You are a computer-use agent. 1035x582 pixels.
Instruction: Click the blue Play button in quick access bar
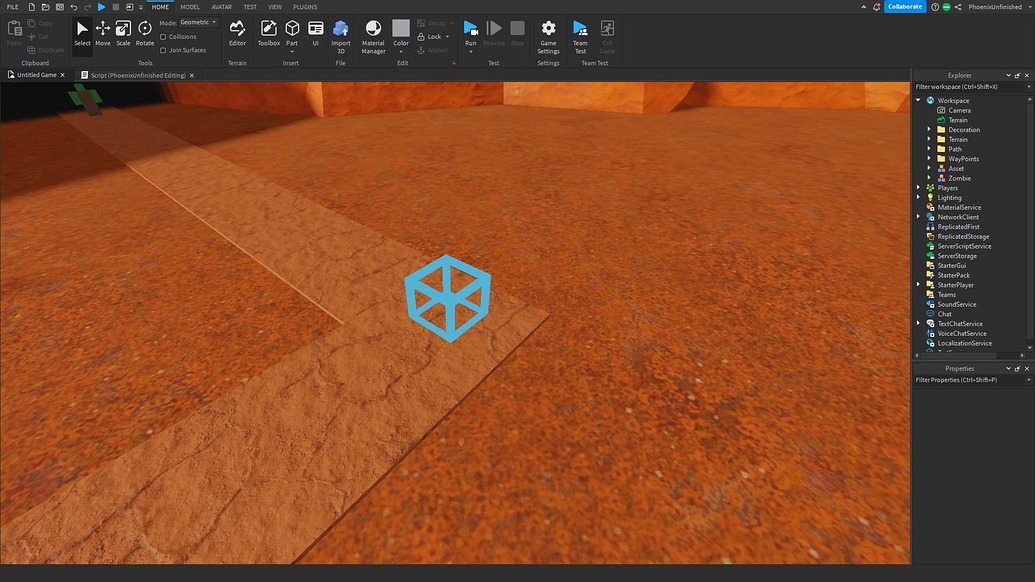coord(101,7)
